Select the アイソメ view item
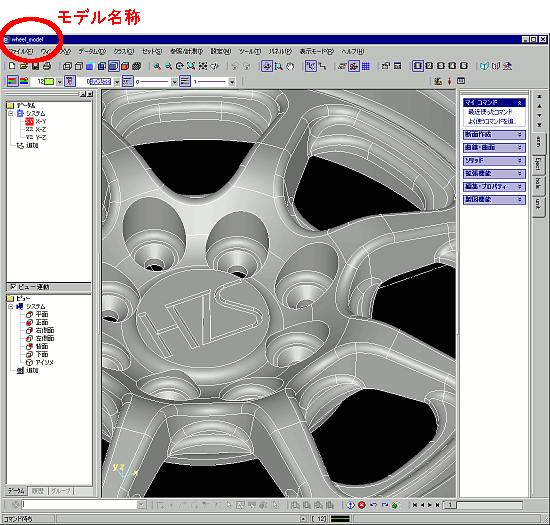This screenshot has height=525, width=550. click(x=40, y=362)
